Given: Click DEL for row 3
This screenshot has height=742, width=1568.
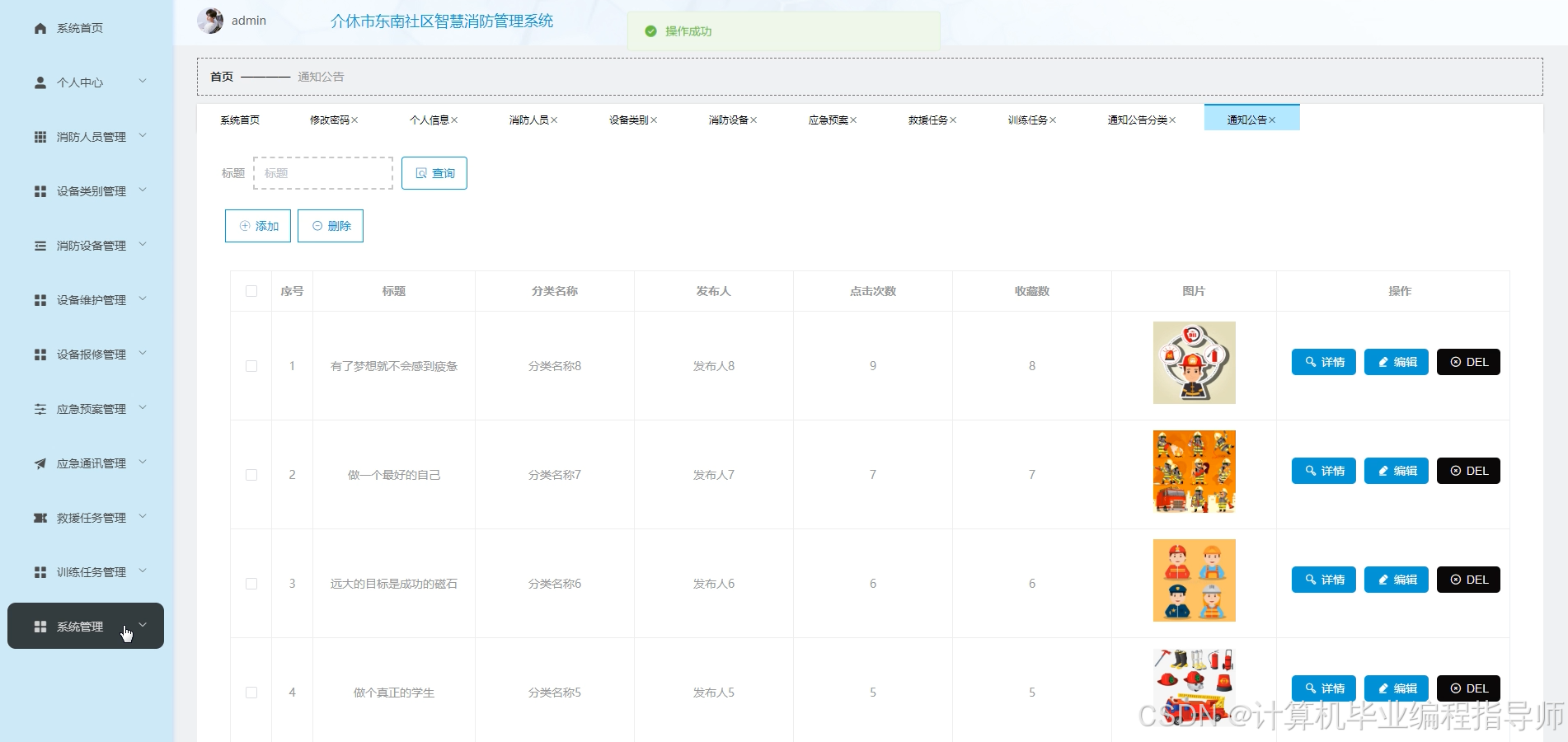Looking at the screenshot, I should (1468, 580).
